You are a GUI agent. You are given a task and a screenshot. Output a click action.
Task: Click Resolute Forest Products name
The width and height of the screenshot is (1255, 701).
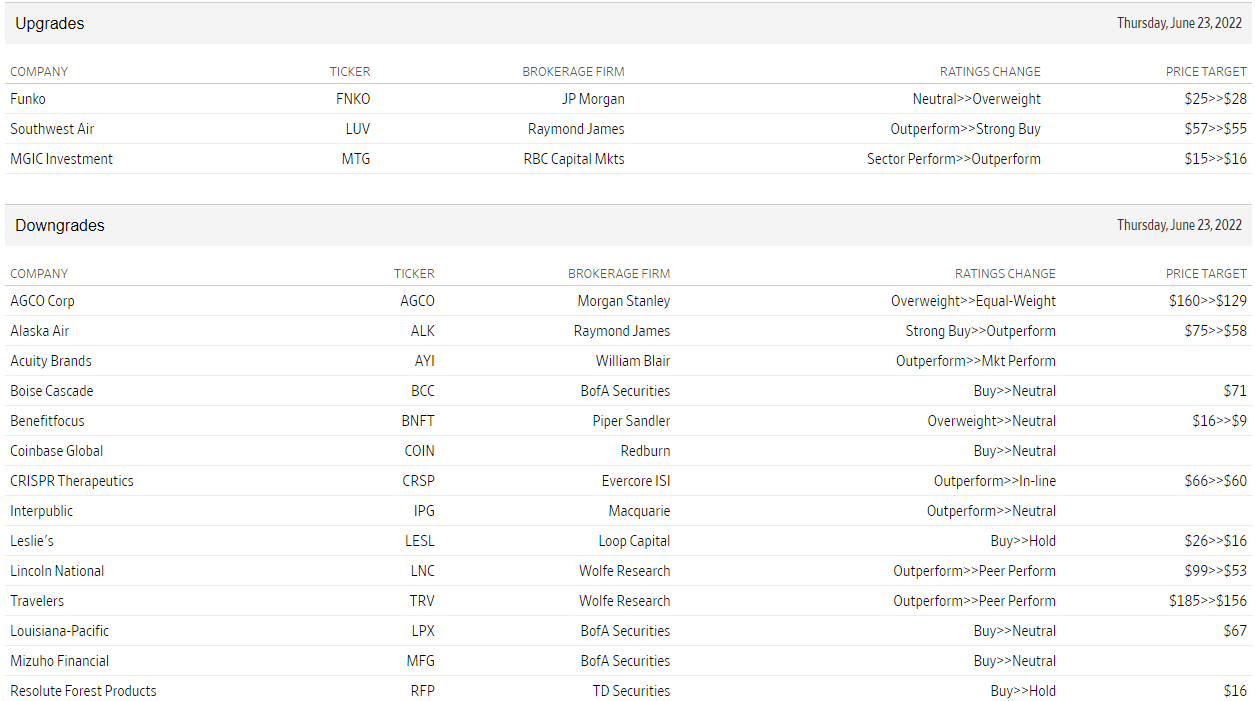[x=83, y=691]
